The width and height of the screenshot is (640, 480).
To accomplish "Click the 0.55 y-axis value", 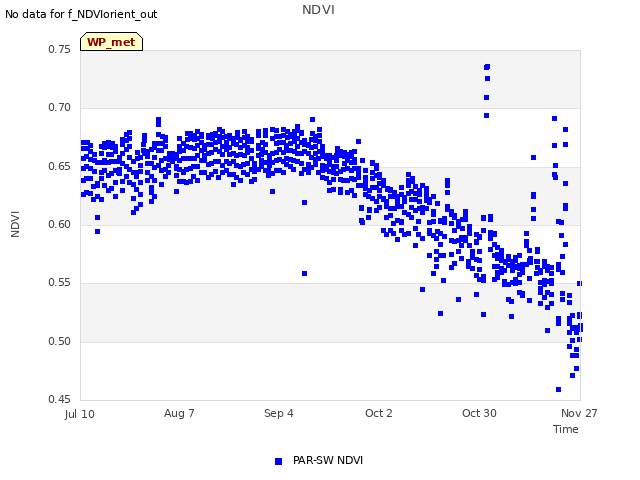I will [60, 282].
